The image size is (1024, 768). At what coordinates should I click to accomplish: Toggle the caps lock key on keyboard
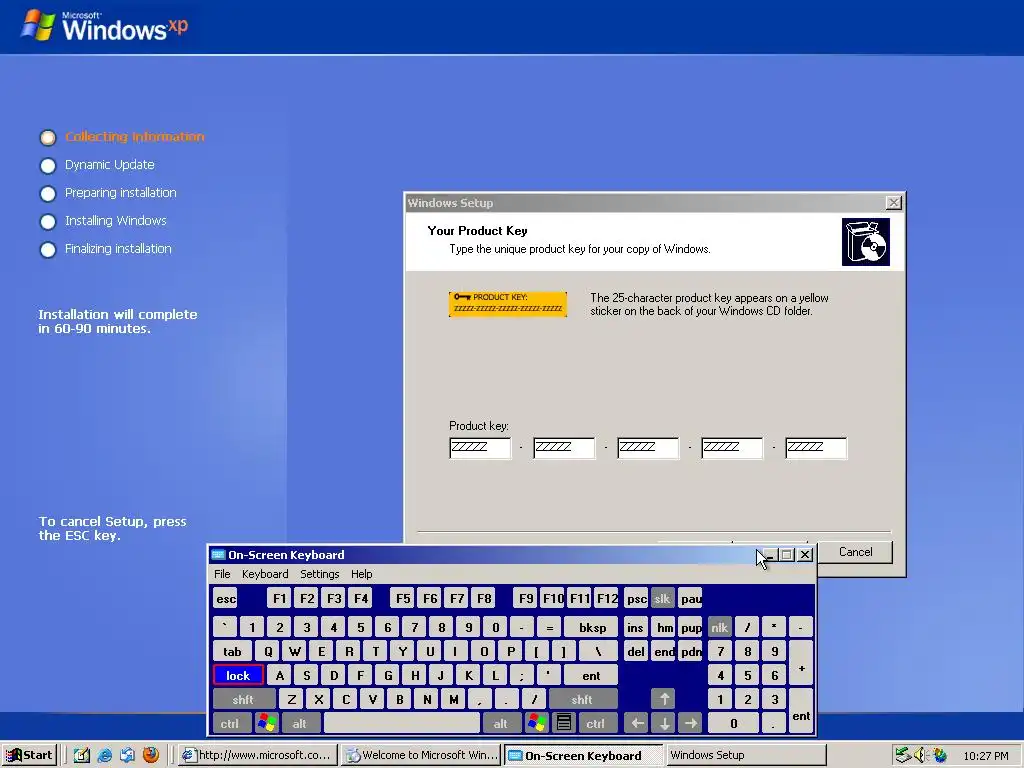pos(238,675)
